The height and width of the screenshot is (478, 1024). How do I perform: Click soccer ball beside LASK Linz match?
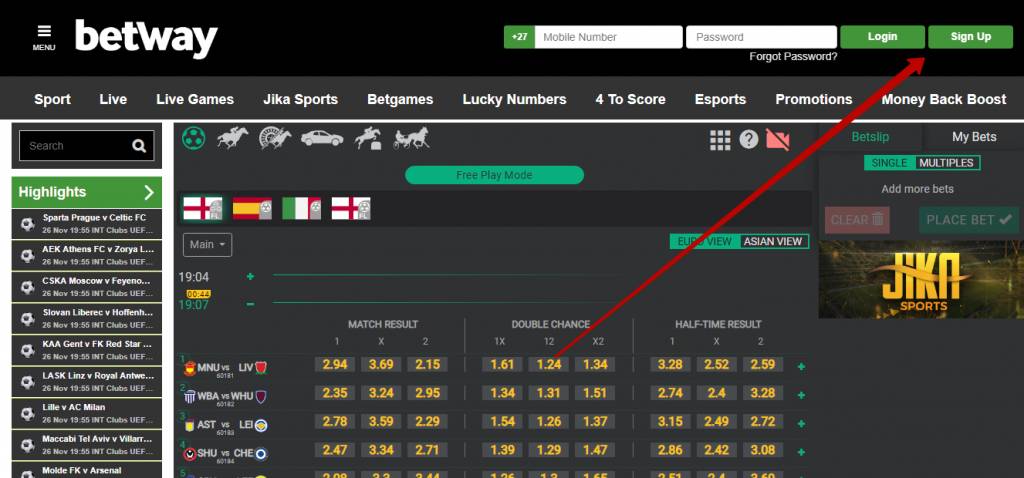tap(27, 382)
